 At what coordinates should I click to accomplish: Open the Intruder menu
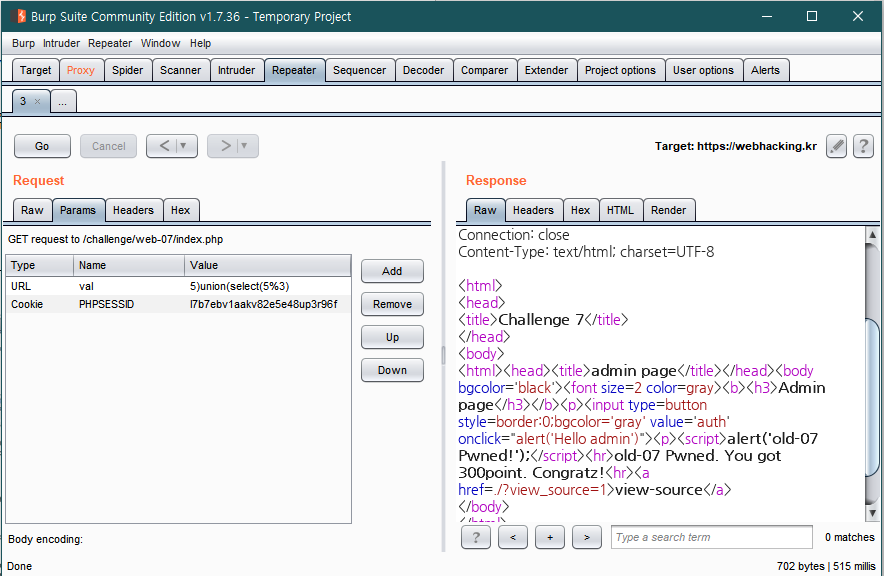pos(61,43)
